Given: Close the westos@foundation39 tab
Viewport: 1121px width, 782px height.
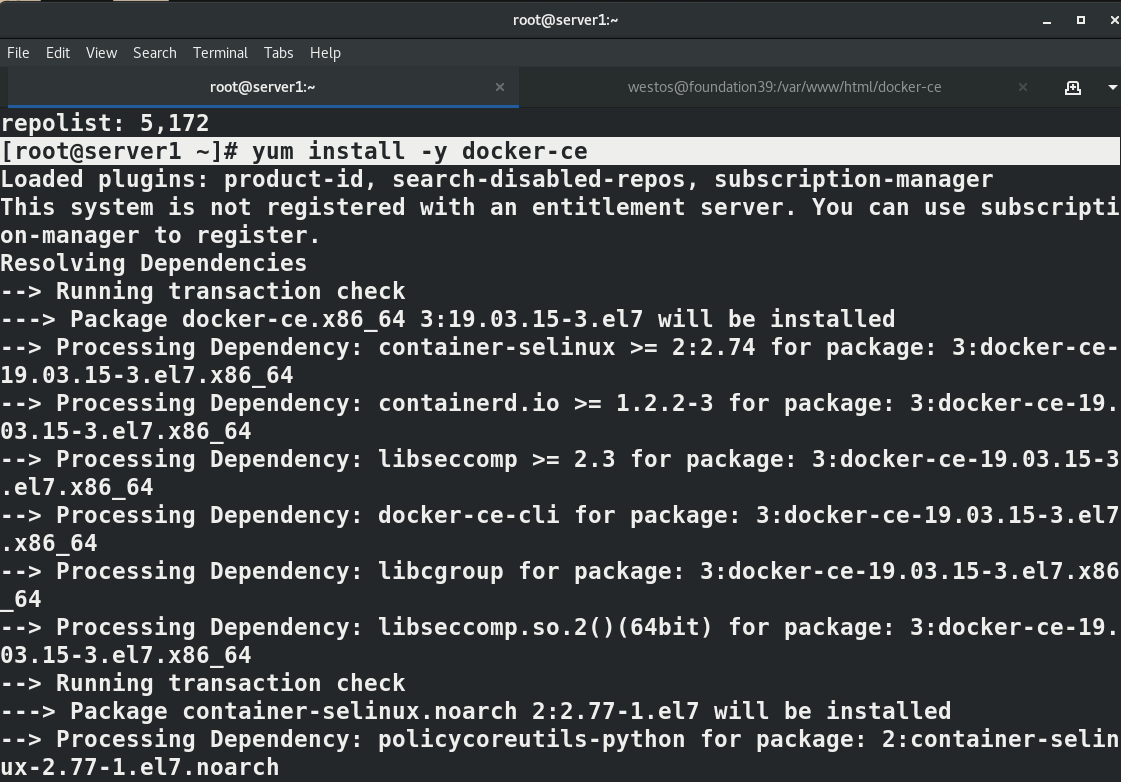Looking at the screenshot, I should point(1022,87).
